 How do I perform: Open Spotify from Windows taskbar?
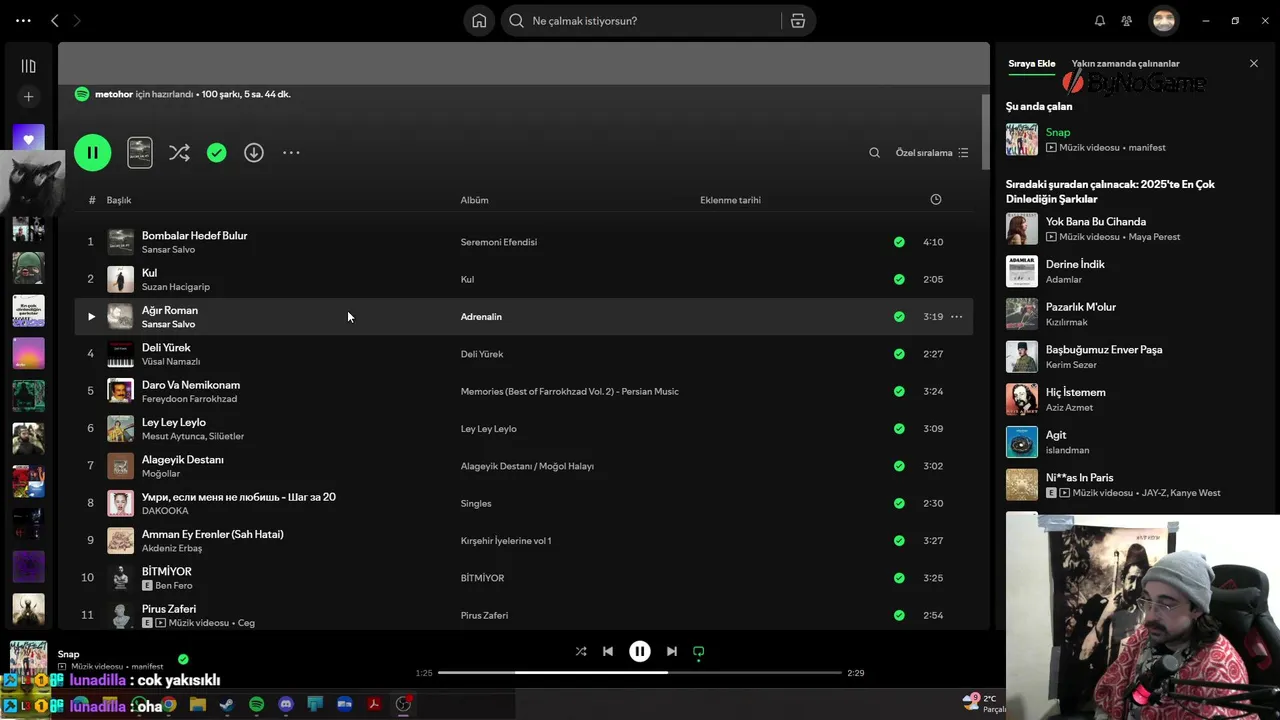(x=256, y=705)
